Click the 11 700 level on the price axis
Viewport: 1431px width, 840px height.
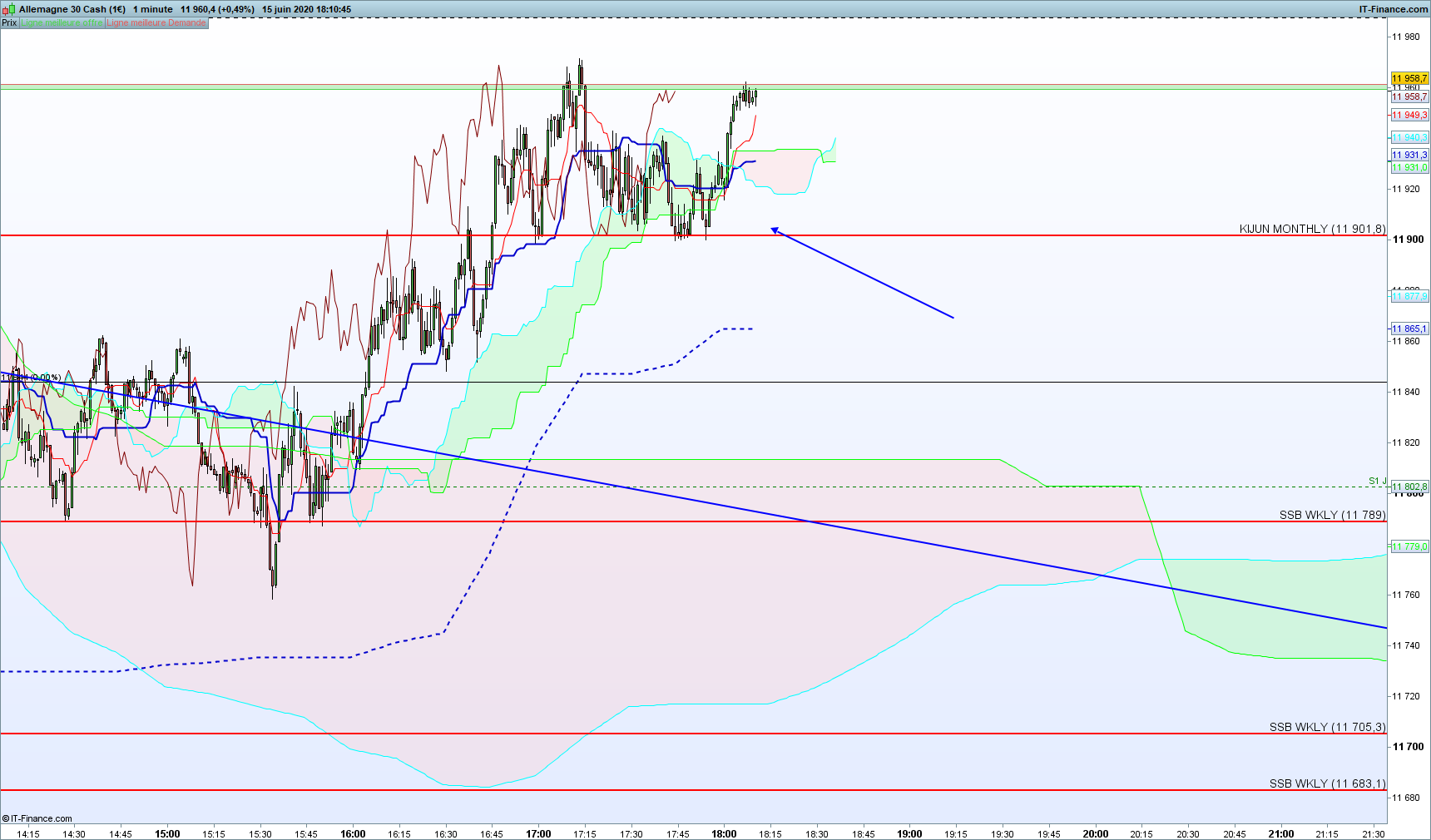click(x=1409, y=747)
